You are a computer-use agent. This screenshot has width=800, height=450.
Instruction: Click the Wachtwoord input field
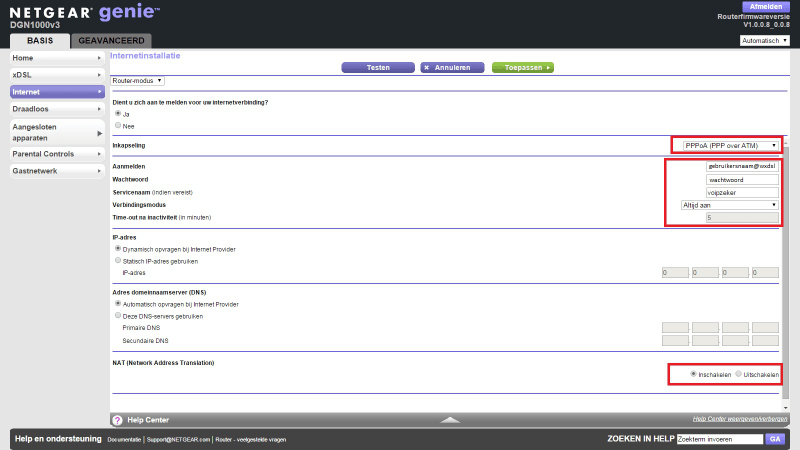pos(742,180)
